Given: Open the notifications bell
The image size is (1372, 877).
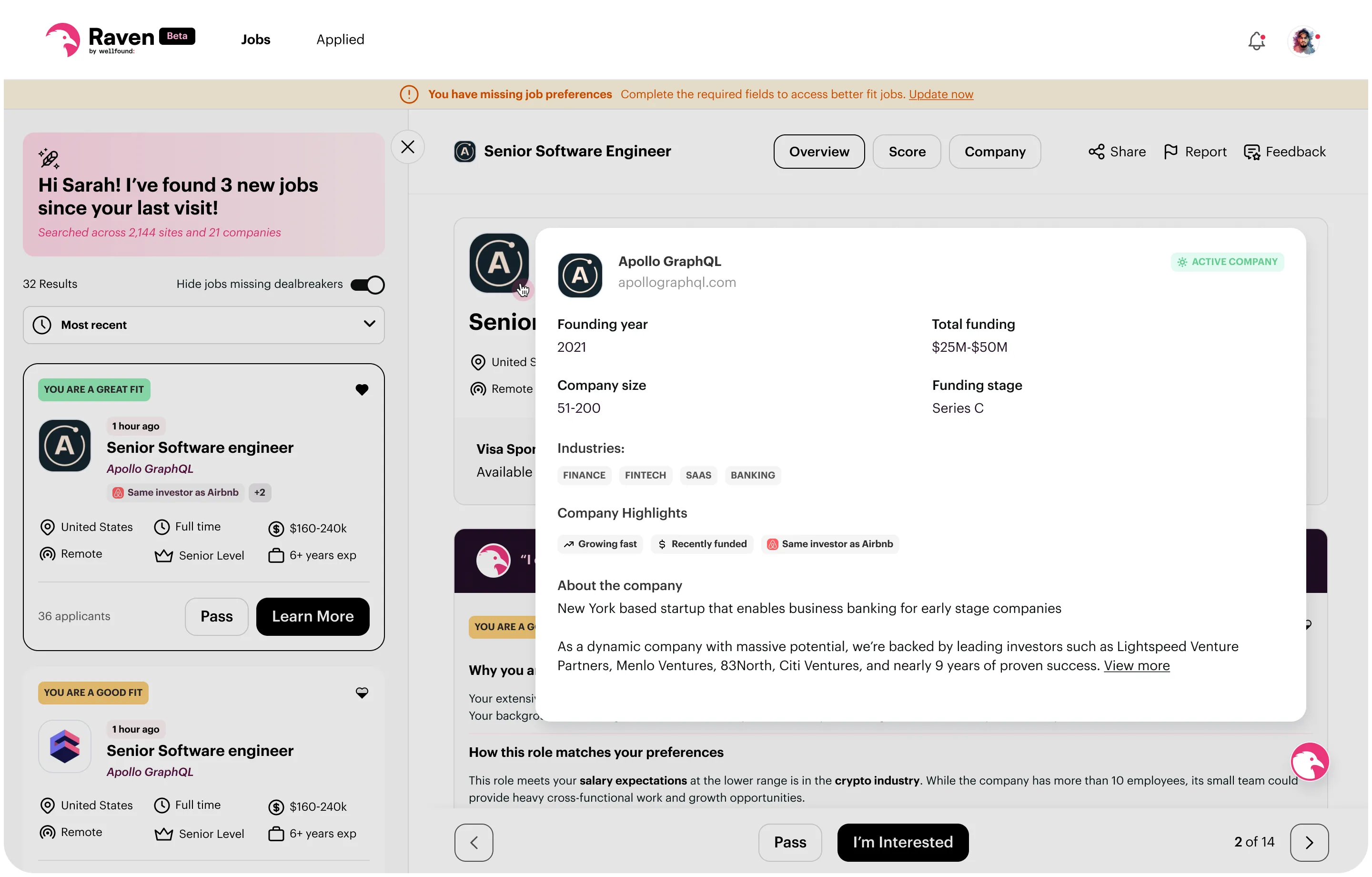Looking at the screenshot, I should click(x=1256, y=41).
